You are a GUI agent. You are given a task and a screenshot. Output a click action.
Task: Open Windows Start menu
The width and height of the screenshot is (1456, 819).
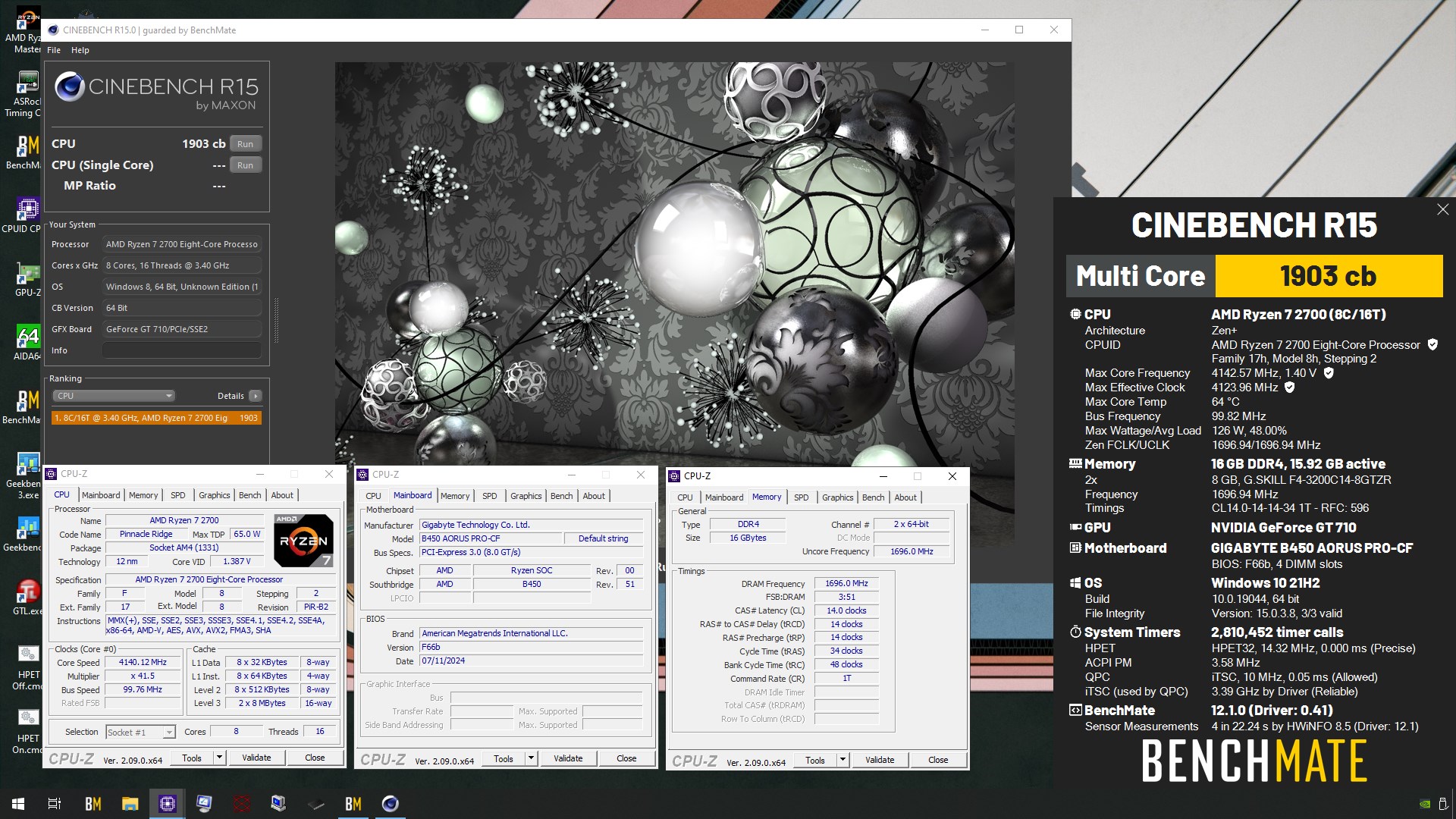point(18,804)
